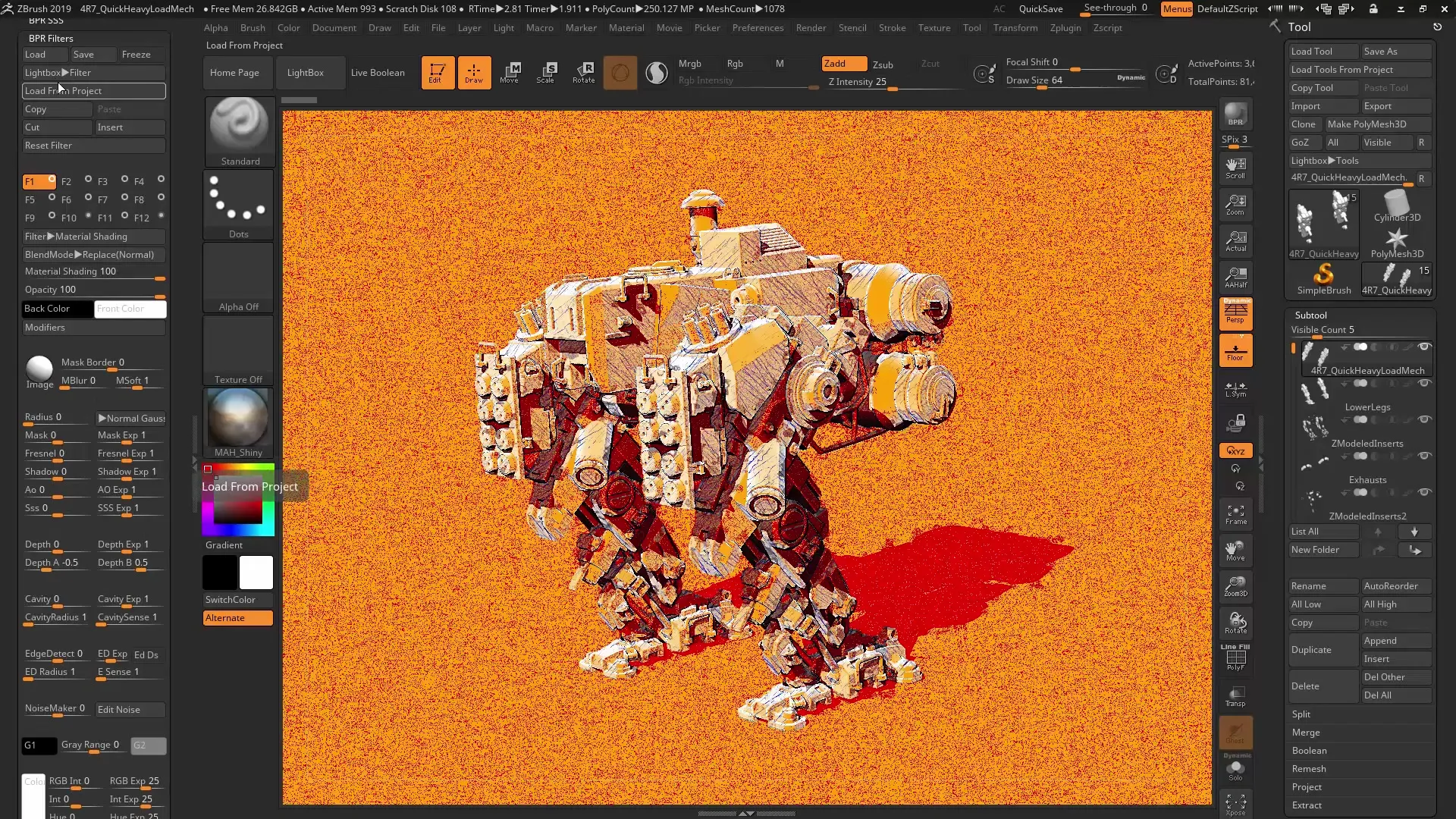Enable Zadd sculpt mode

pyautogui.click(x=844, y=64)
